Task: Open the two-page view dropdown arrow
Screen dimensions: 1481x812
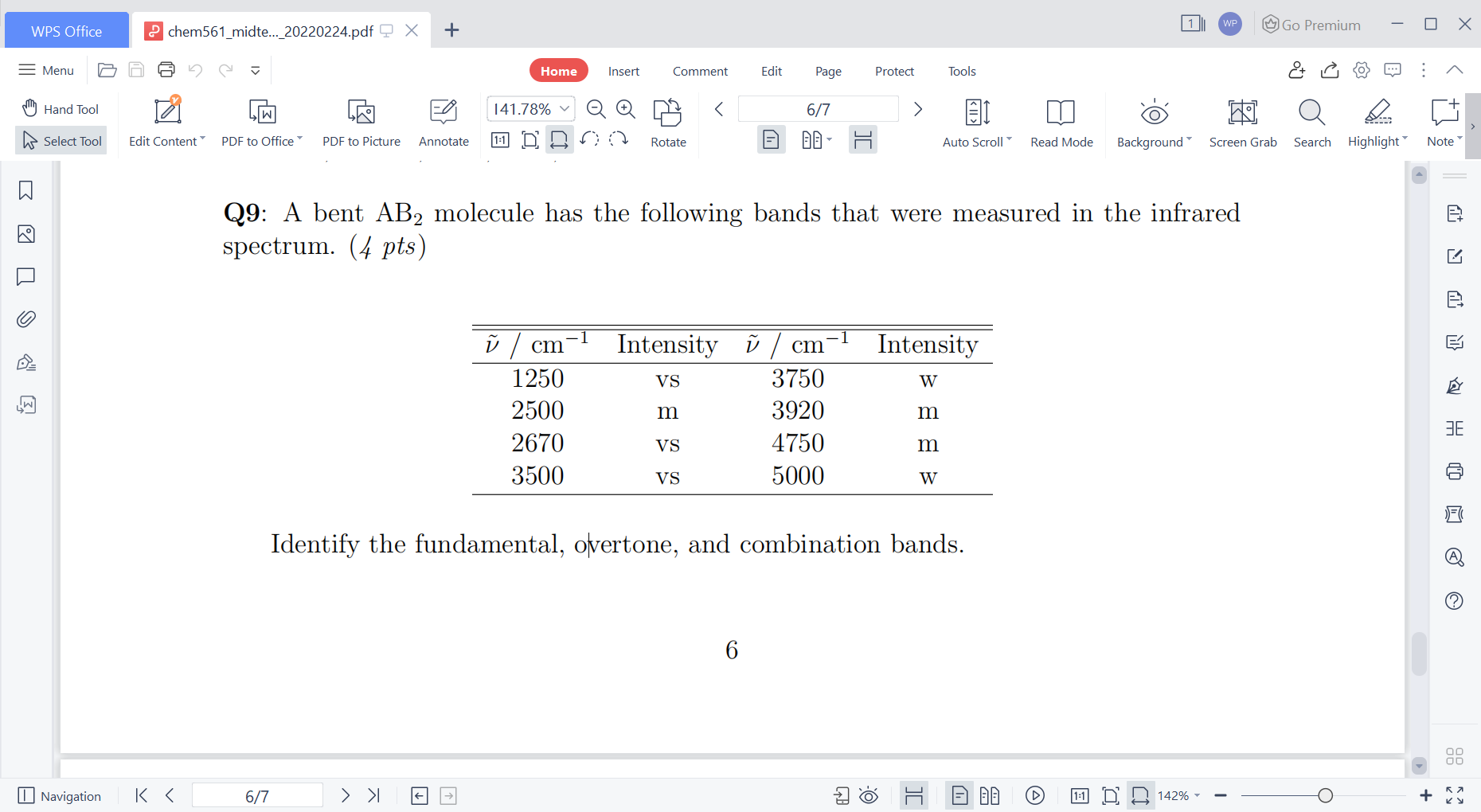Action: [x=828, y=139]
